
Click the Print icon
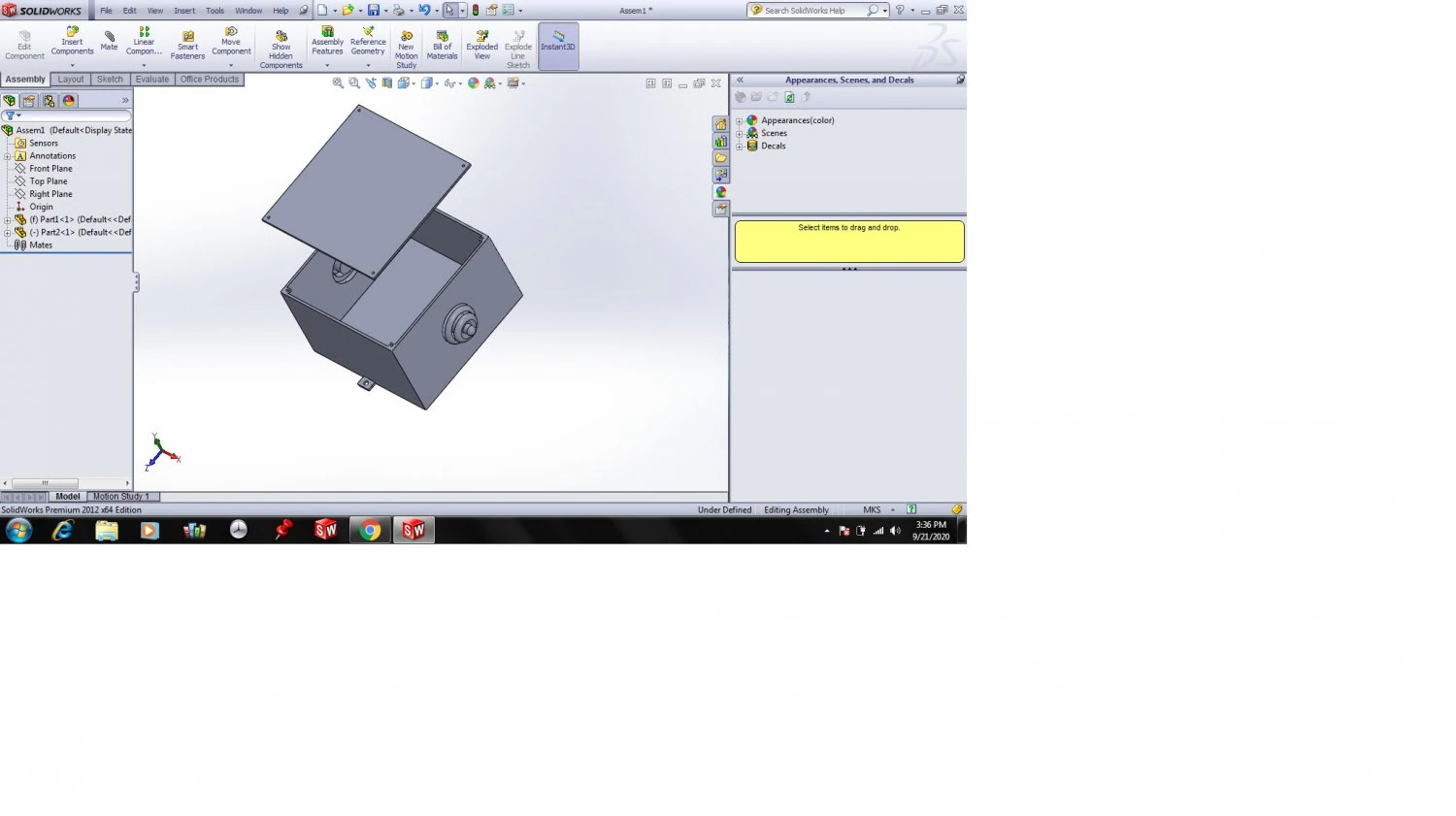[x=398, y=11]
